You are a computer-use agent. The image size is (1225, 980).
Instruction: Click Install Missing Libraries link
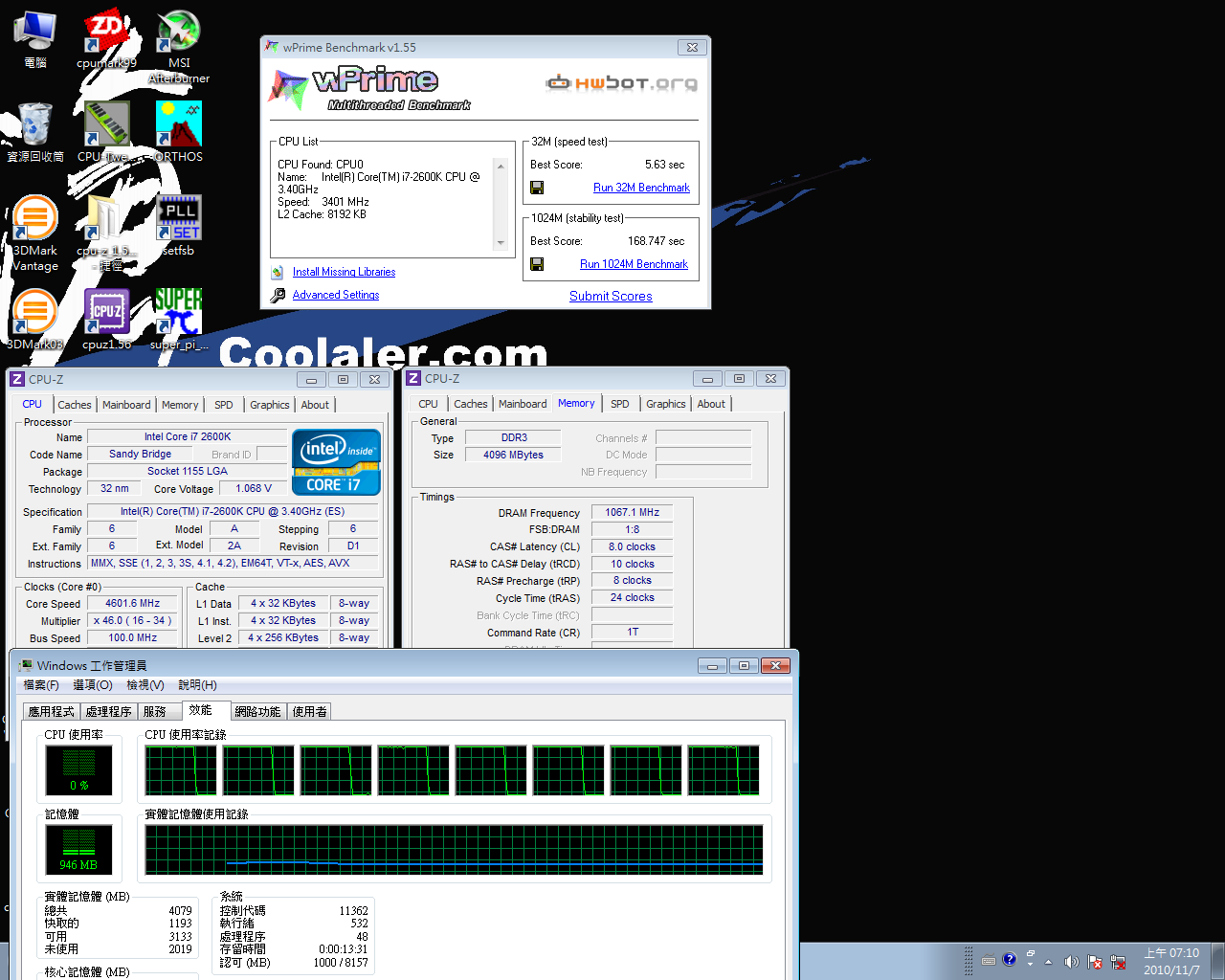pos(344,272)
